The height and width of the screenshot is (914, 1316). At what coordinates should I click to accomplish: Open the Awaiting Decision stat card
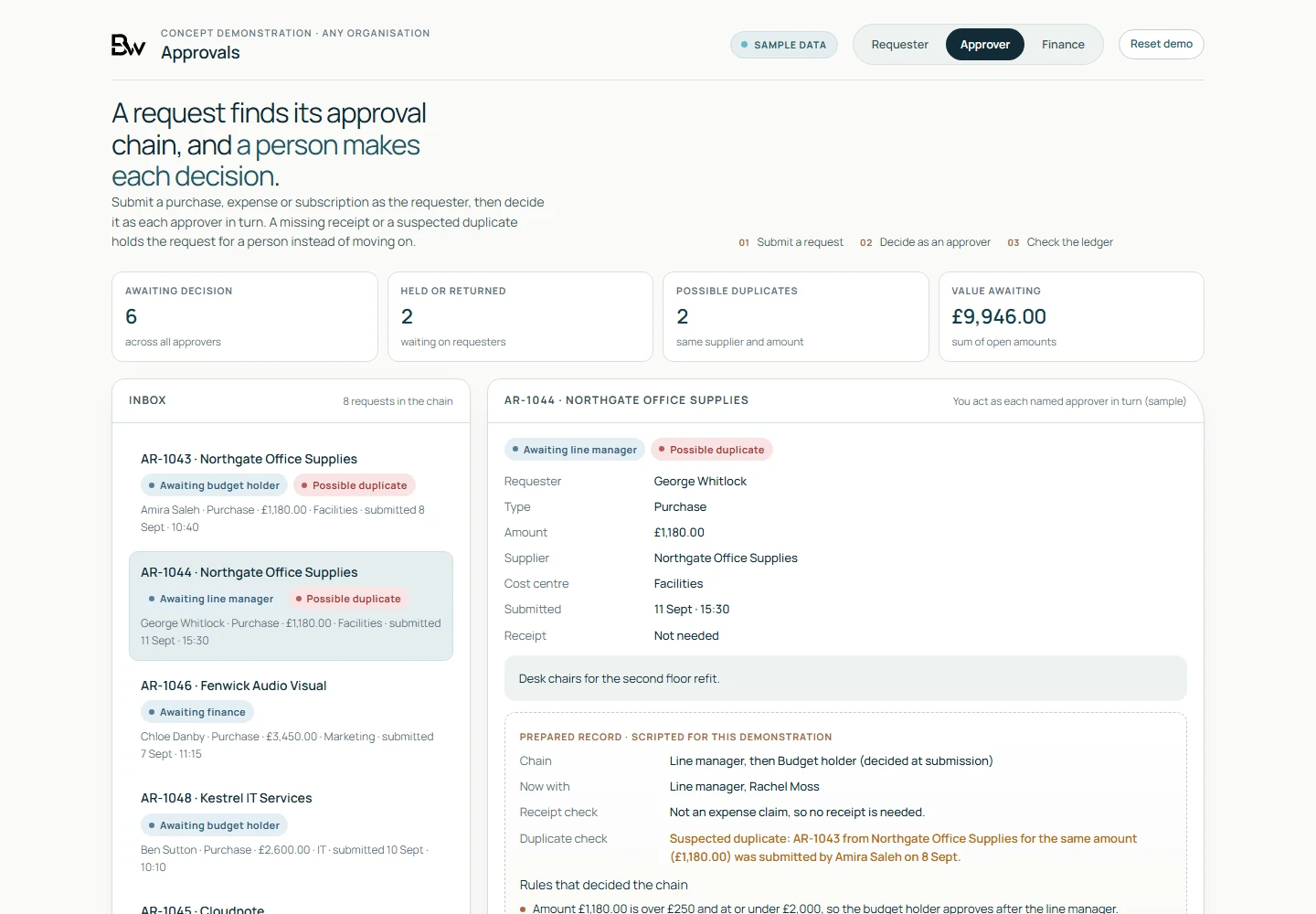[x=244, y=316]
